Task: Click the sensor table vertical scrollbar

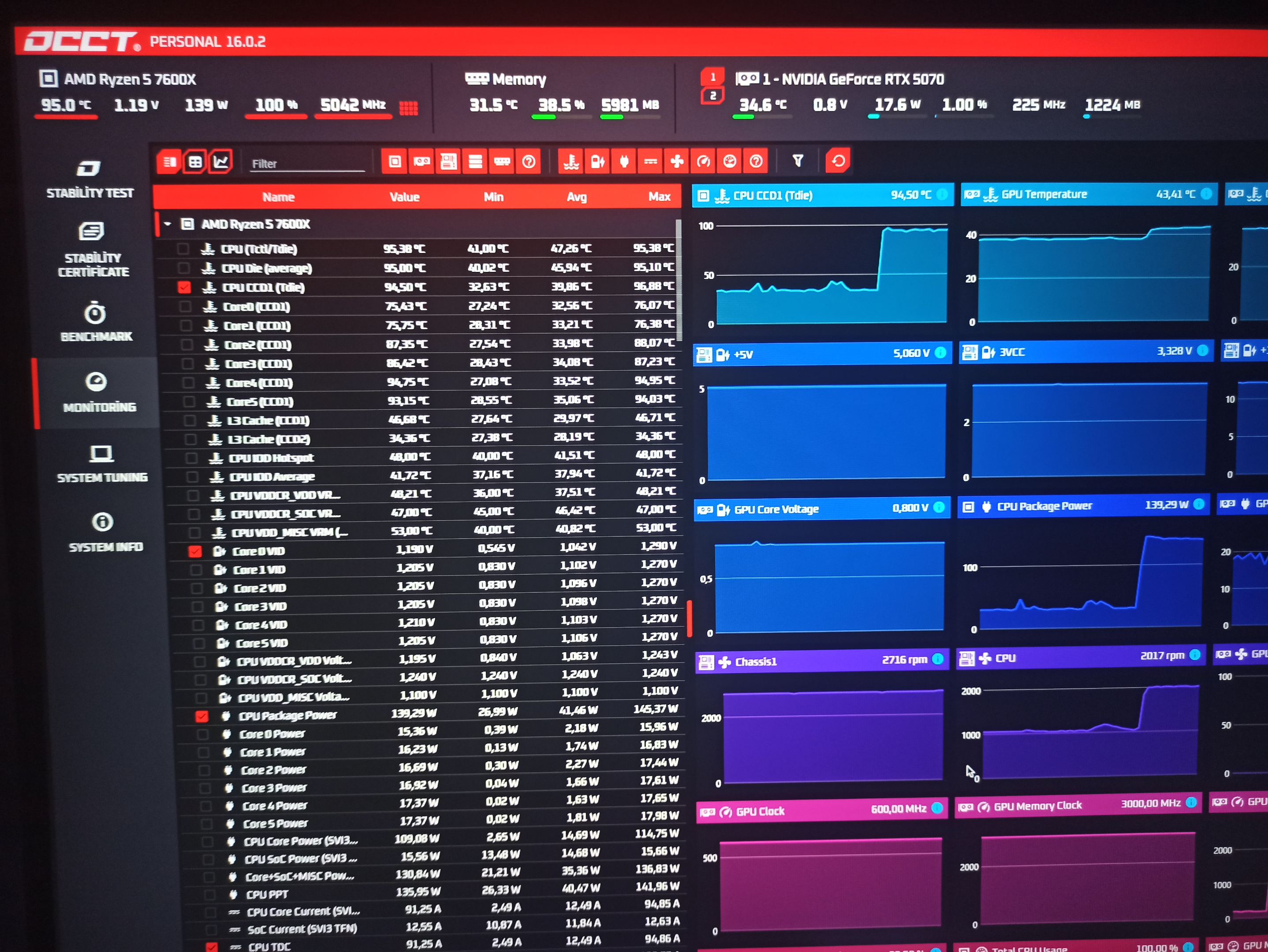Action: point(679,280)
